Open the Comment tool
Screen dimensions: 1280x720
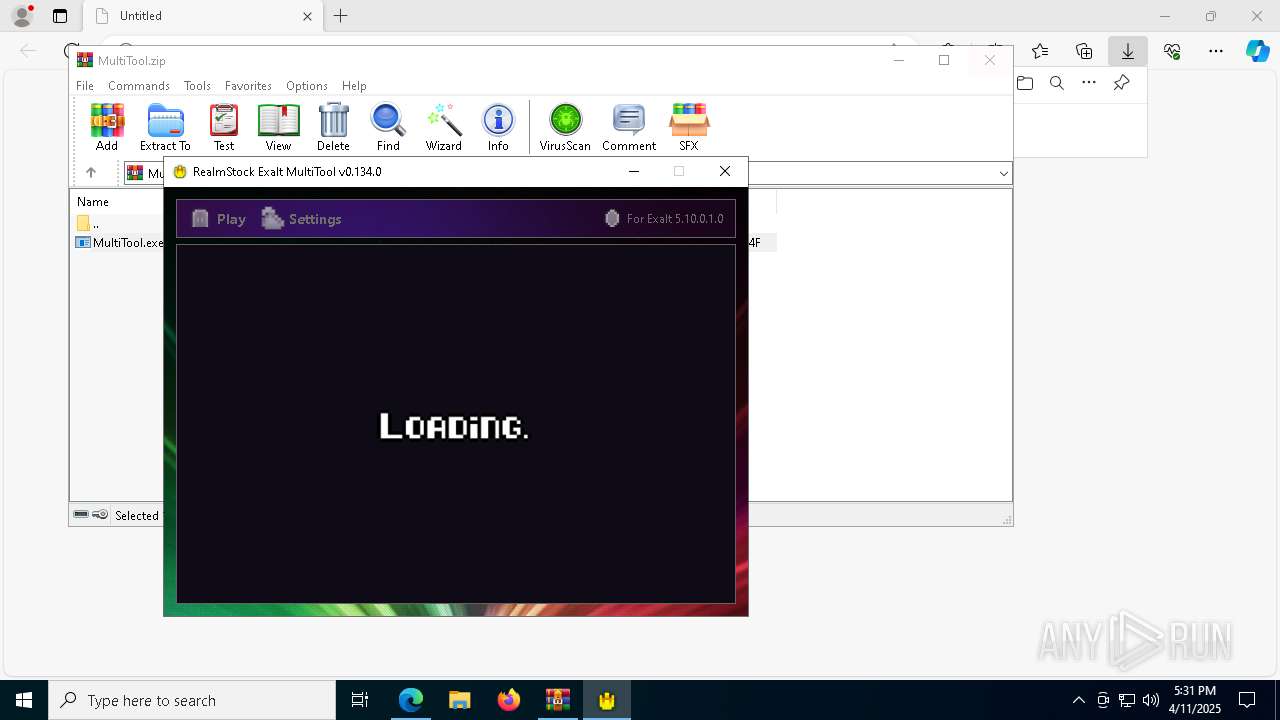pyautogui.click(x=629, y=127)
